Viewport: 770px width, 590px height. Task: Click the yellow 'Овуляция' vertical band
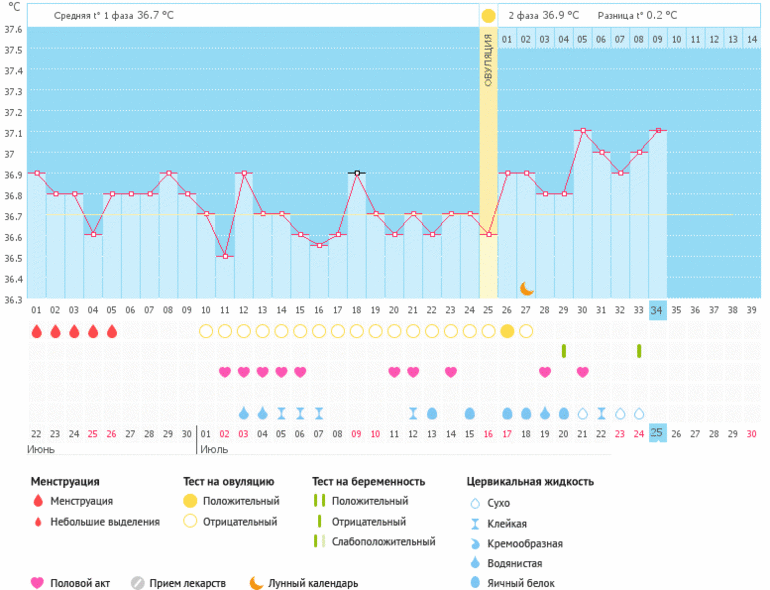(488, 160)
